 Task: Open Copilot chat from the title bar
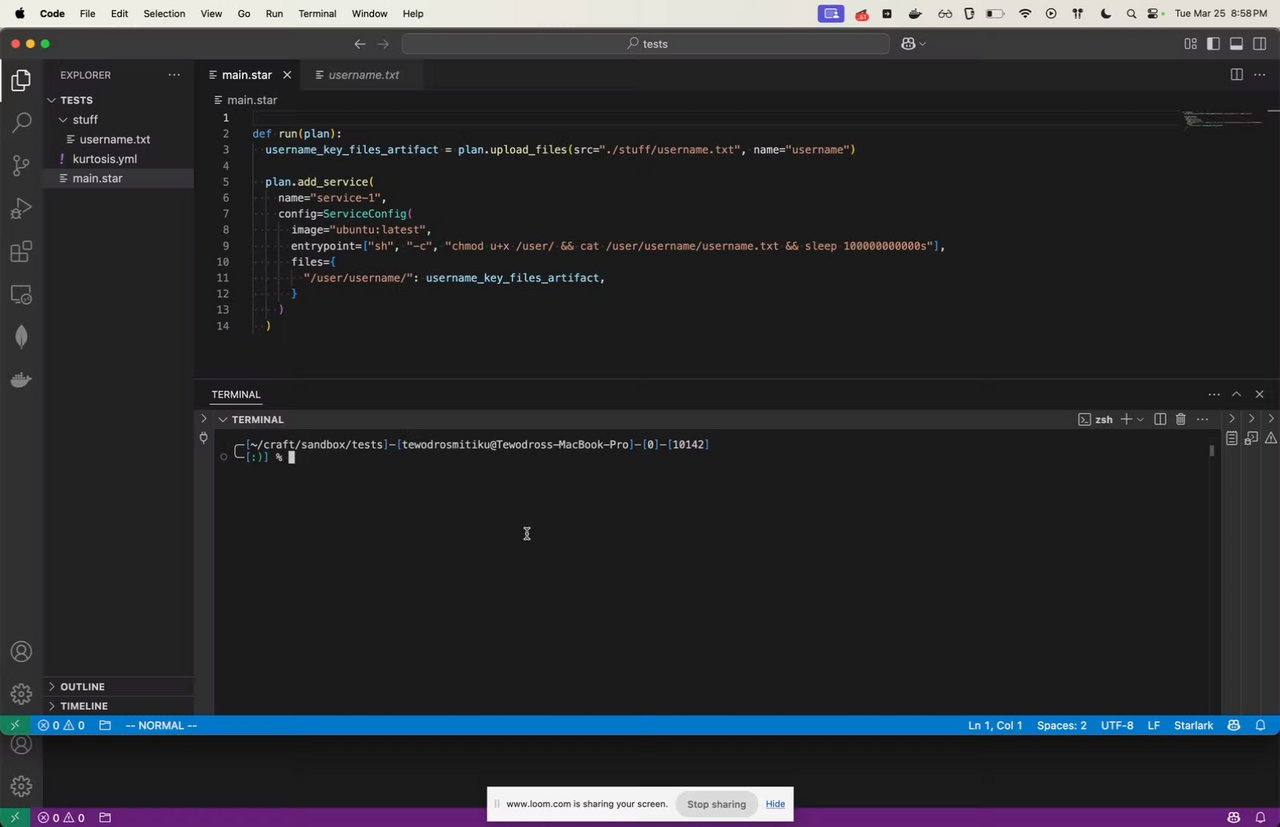[x=908, y=44]
